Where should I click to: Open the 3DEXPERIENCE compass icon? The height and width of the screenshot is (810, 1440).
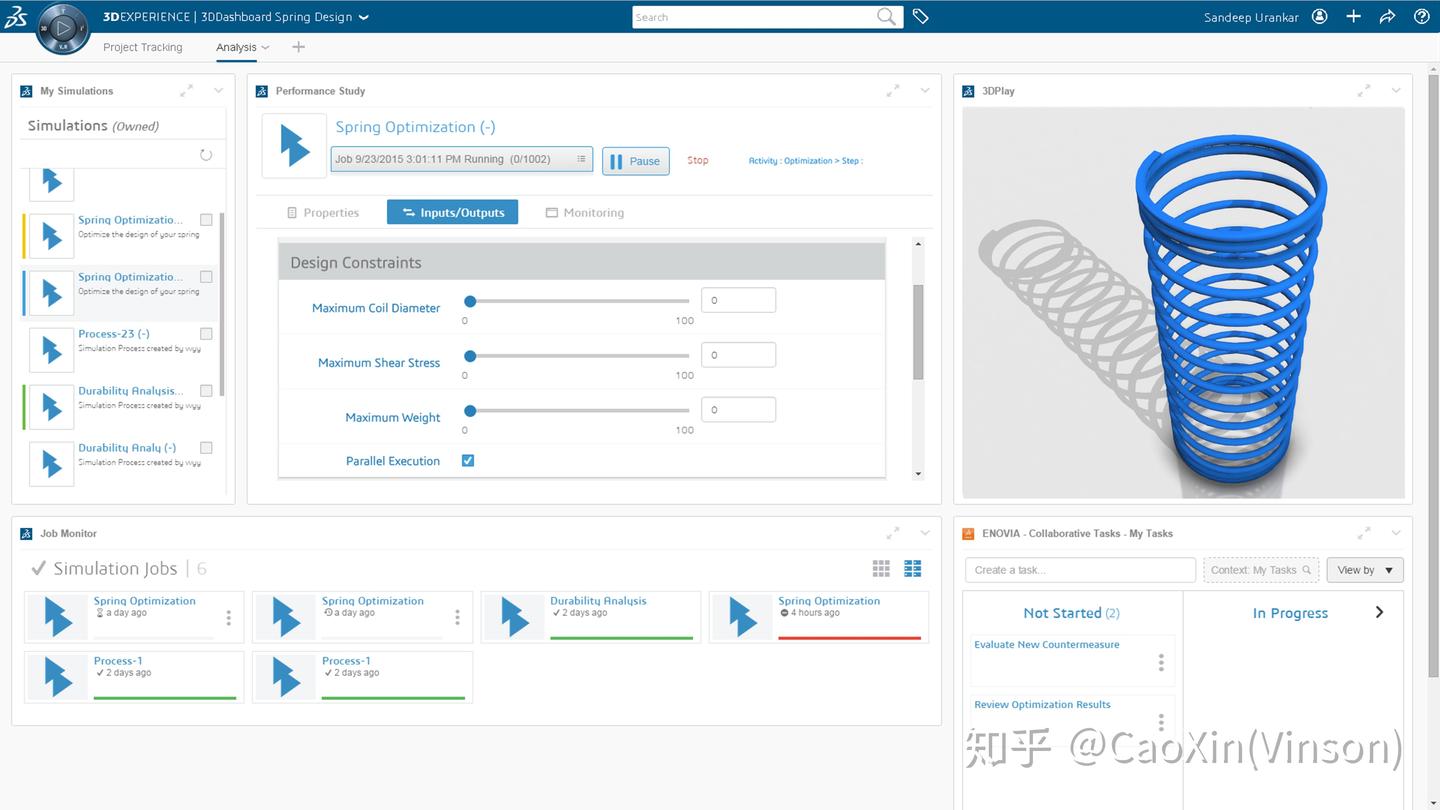(62, 28)
